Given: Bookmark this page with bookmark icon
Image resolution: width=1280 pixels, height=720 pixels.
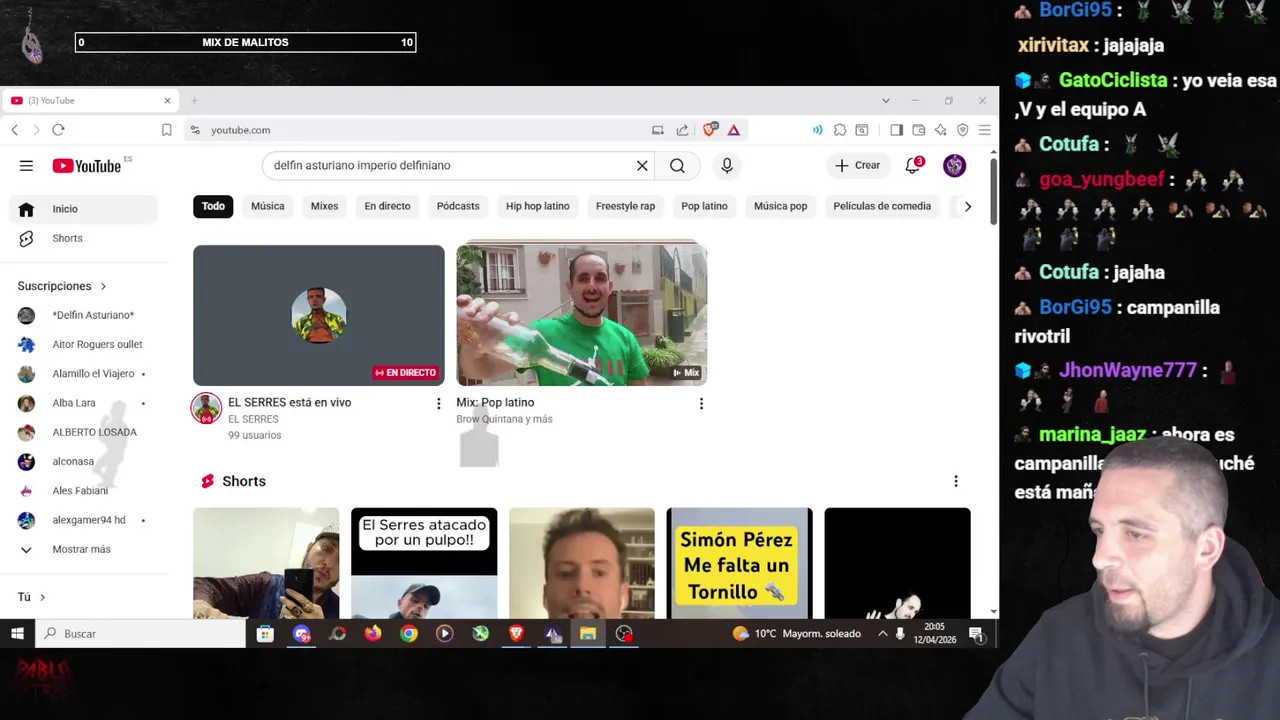Looking at the screenshot, I should 167,130.
